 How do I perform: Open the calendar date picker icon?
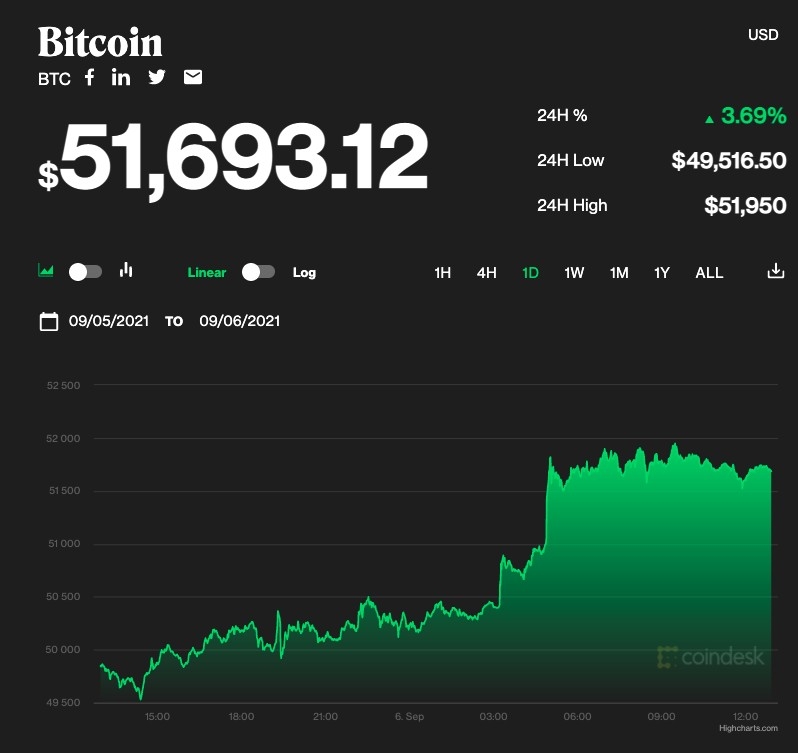(x=48, y=321)
